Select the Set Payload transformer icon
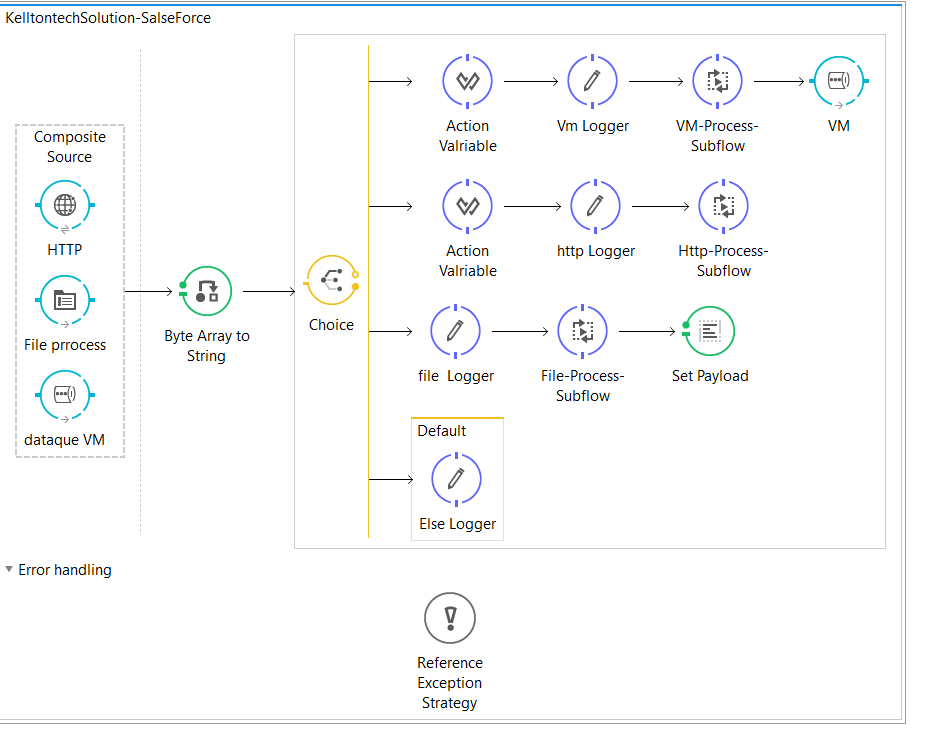This screenshot has width=938, height=733. pos(710,331)
